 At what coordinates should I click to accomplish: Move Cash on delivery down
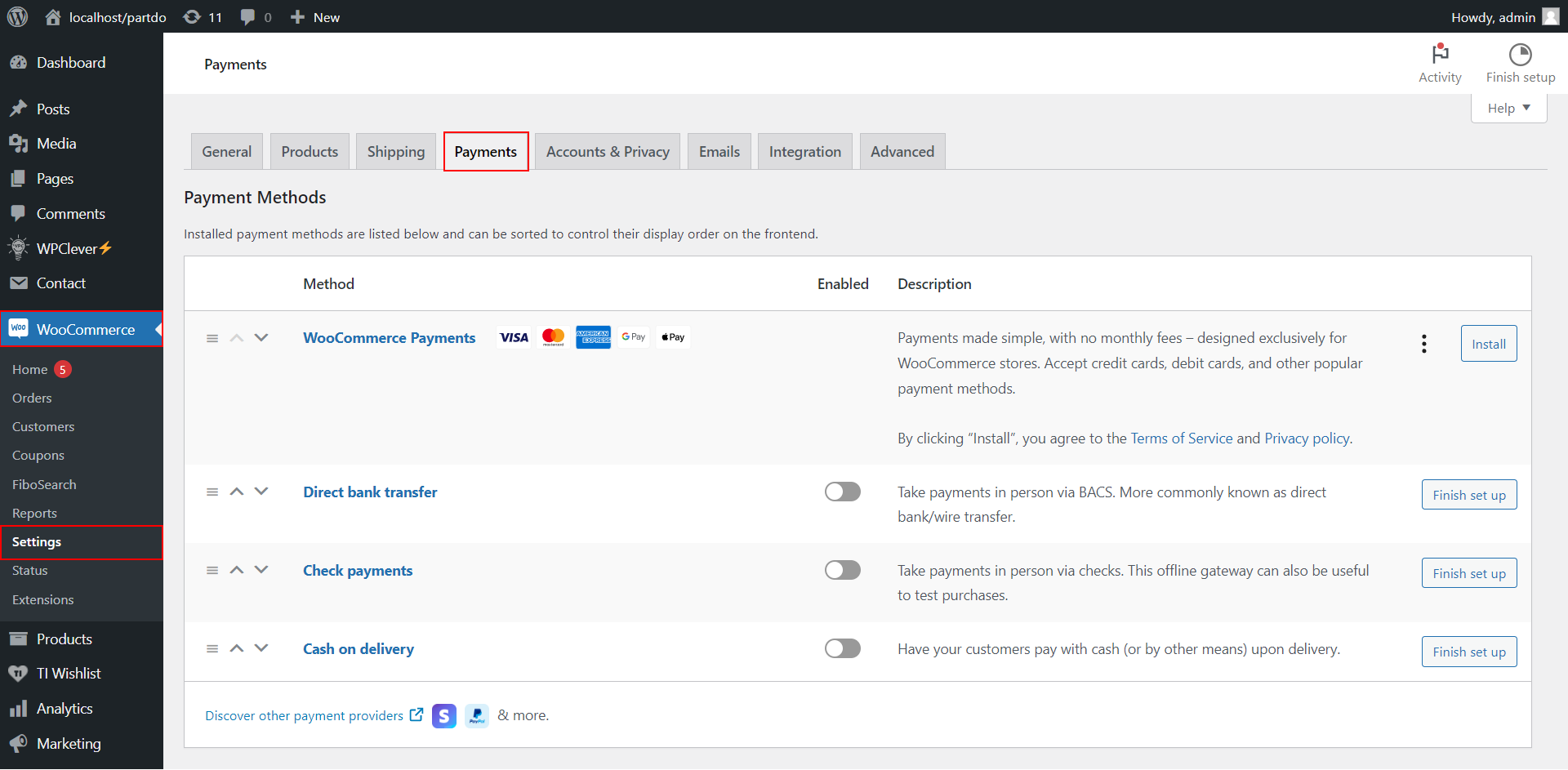pos(261,648)
